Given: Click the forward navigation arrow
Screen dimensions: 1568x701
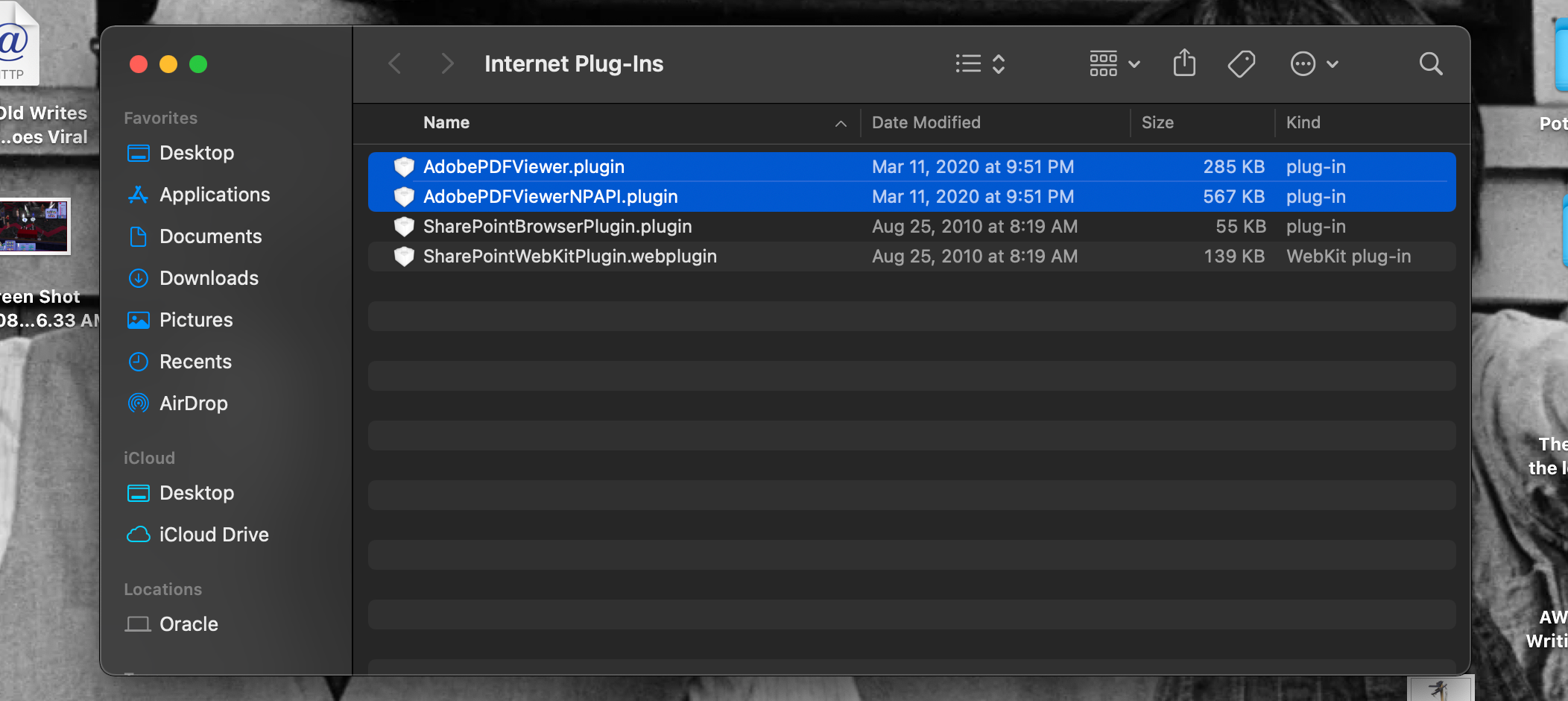Looking at the screenshot, I should [446, 63].
